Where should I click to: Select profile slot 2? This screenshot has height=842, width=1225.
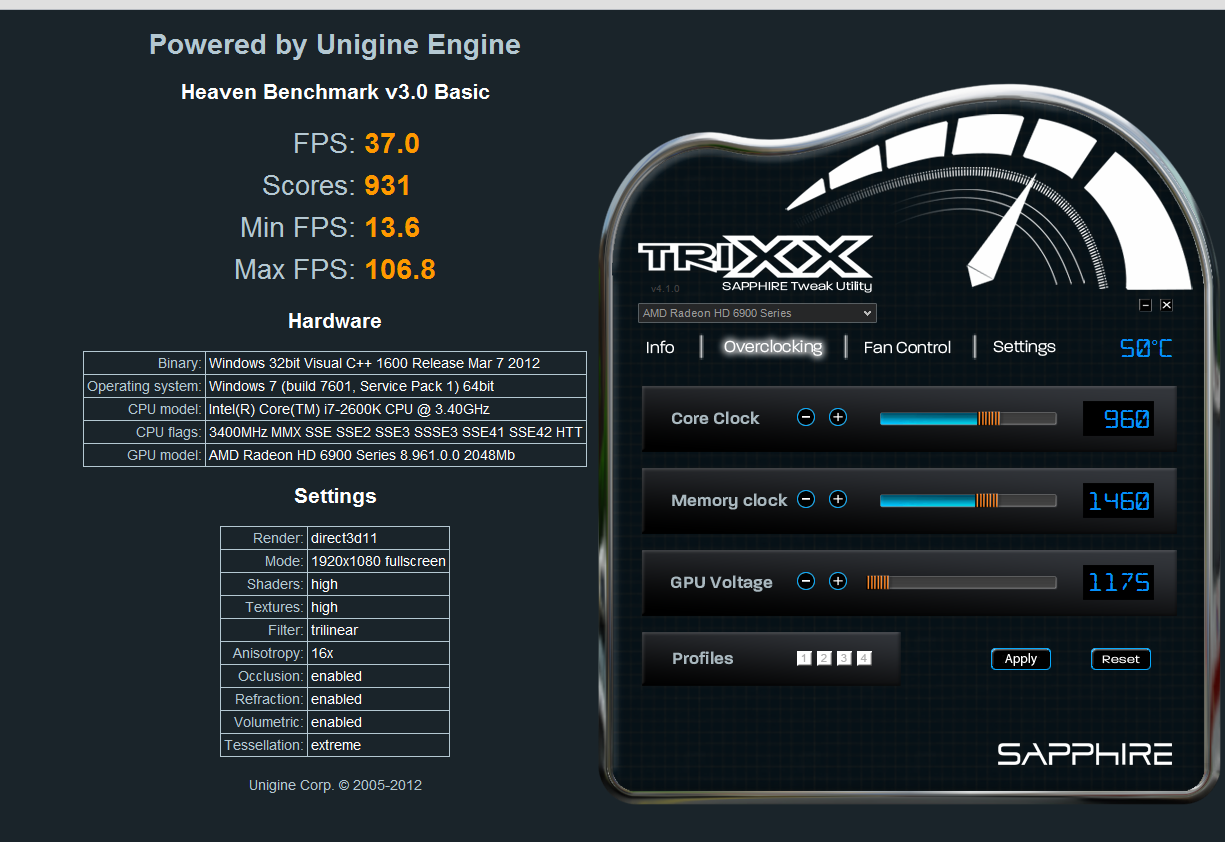824,658
